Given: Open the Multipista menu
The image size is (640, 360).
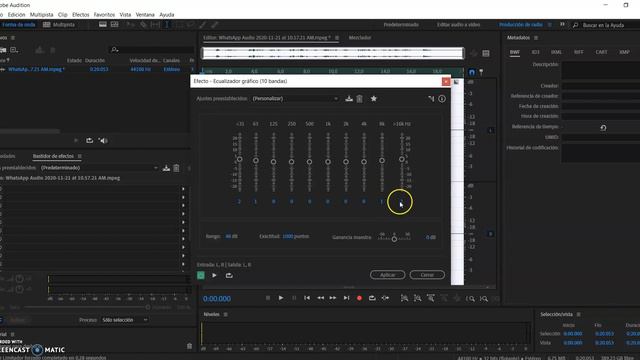Looking at the screenshot, I should (x=41, y=15).
